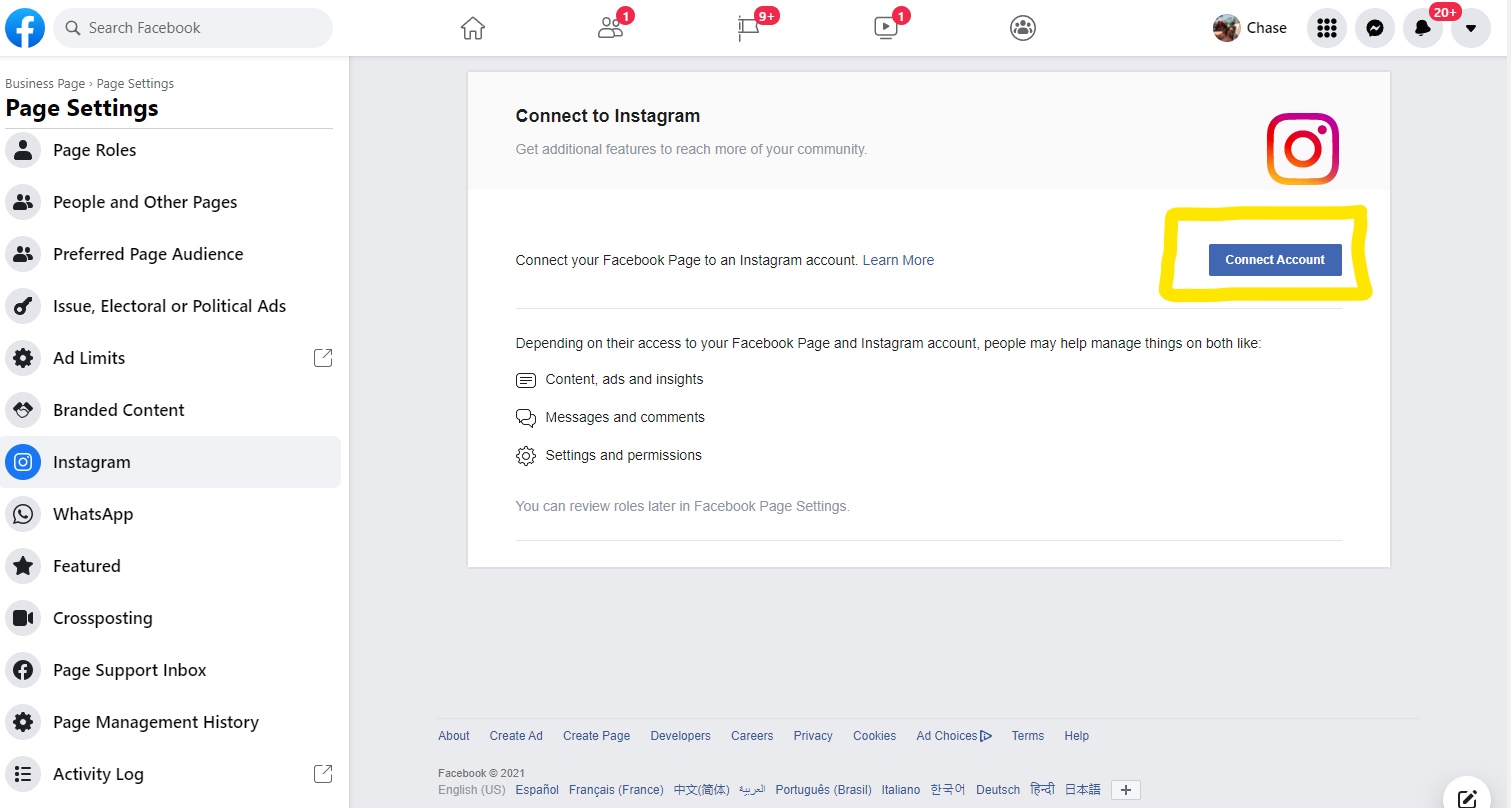Click the Branded Content handshake icon
Viewport: 1511px width, 808px height.
[23, 410]
